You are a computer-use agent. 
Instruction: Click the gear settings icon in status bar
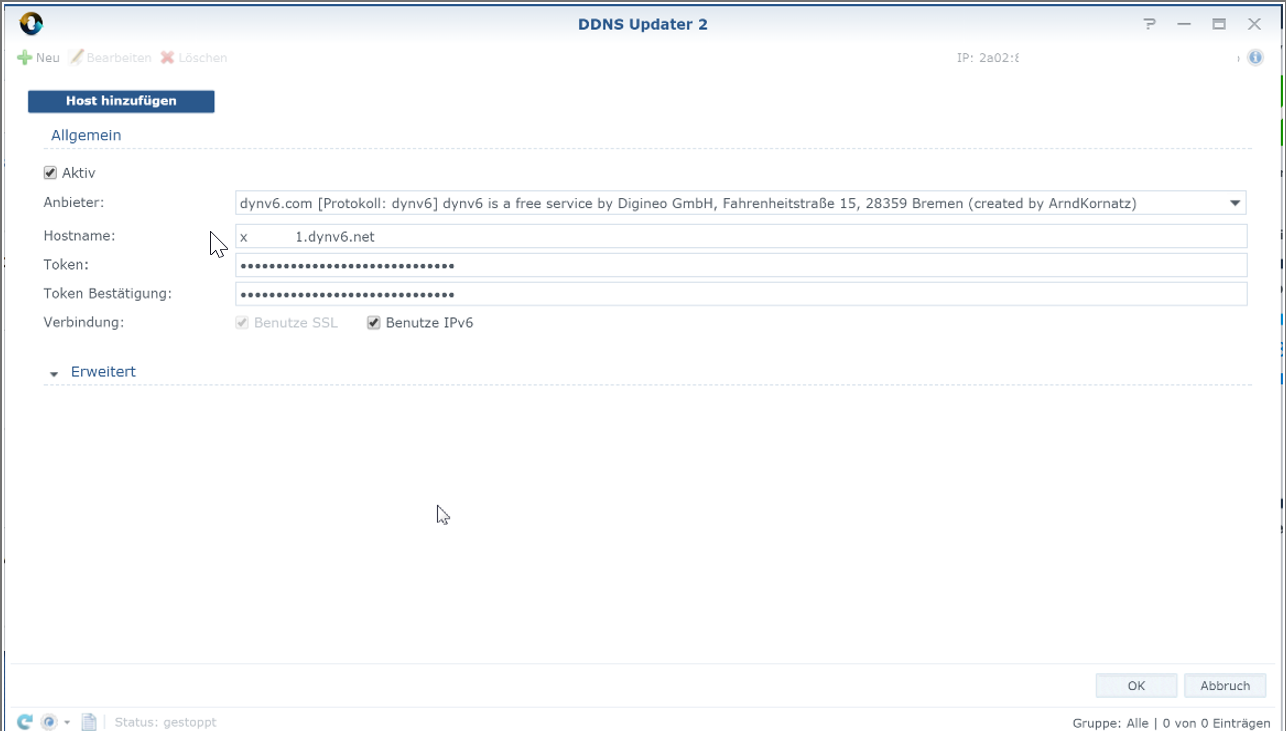(49, 722)
